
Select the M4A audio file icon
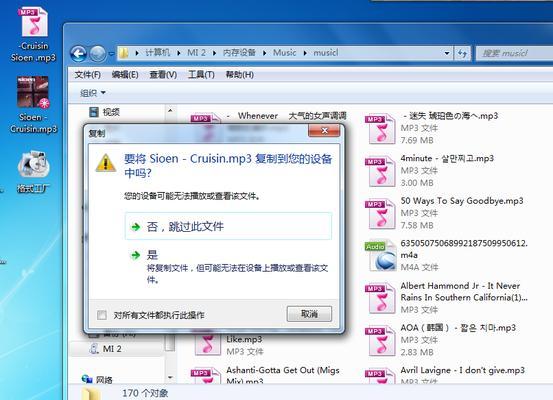click(x=381, y=255)
